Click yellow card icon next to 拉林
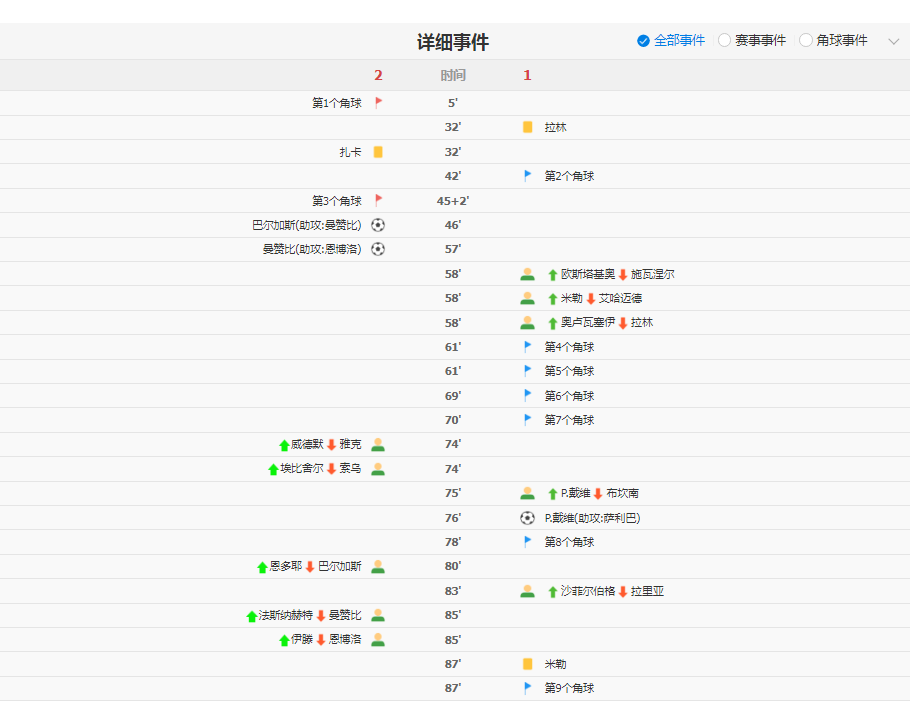This screenshot has height=702, width=910. 528,127
